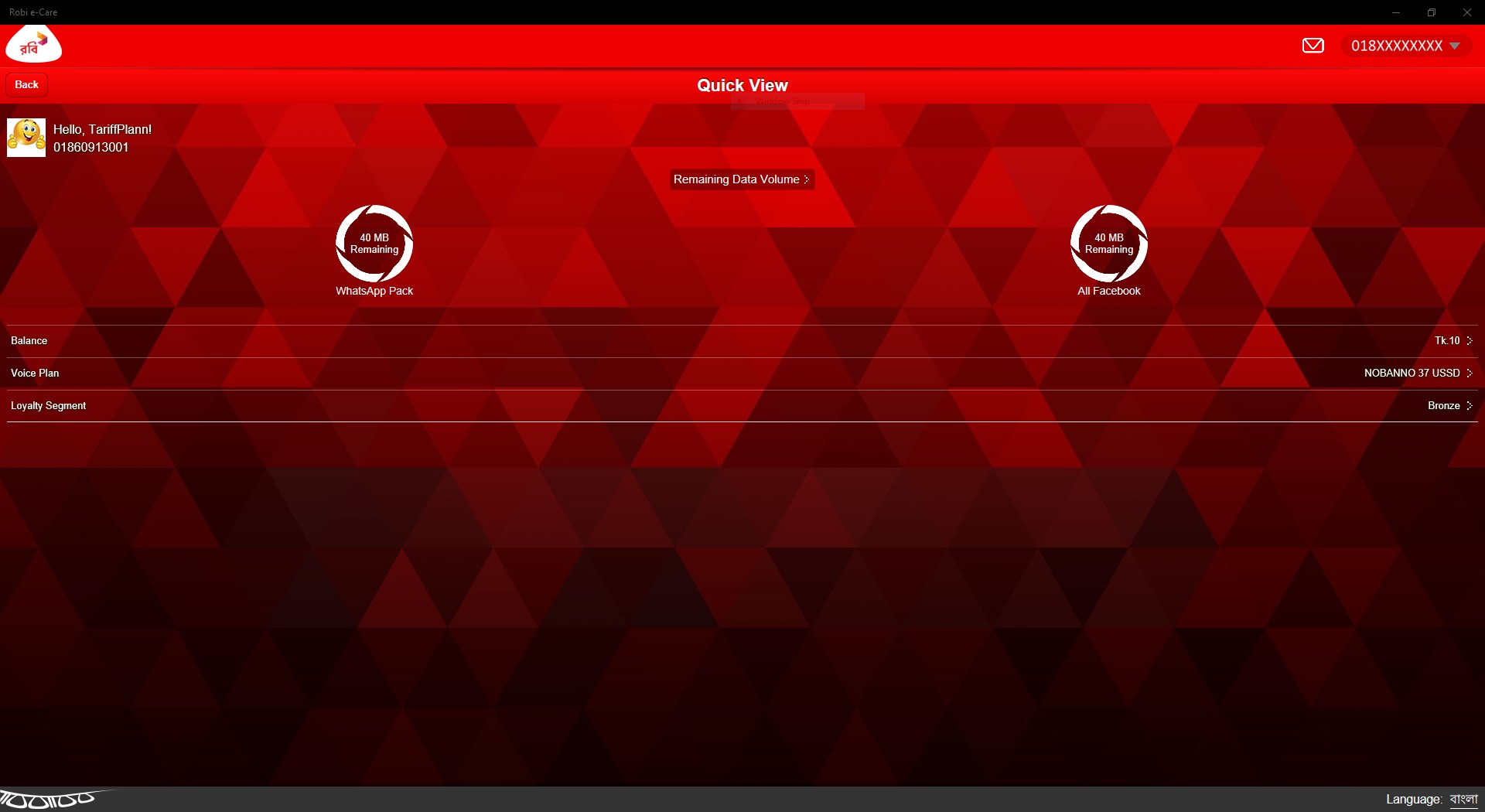Click the smiley profile avatar
The width and height of the screenshot is (1485, 812).
point(26,138)
